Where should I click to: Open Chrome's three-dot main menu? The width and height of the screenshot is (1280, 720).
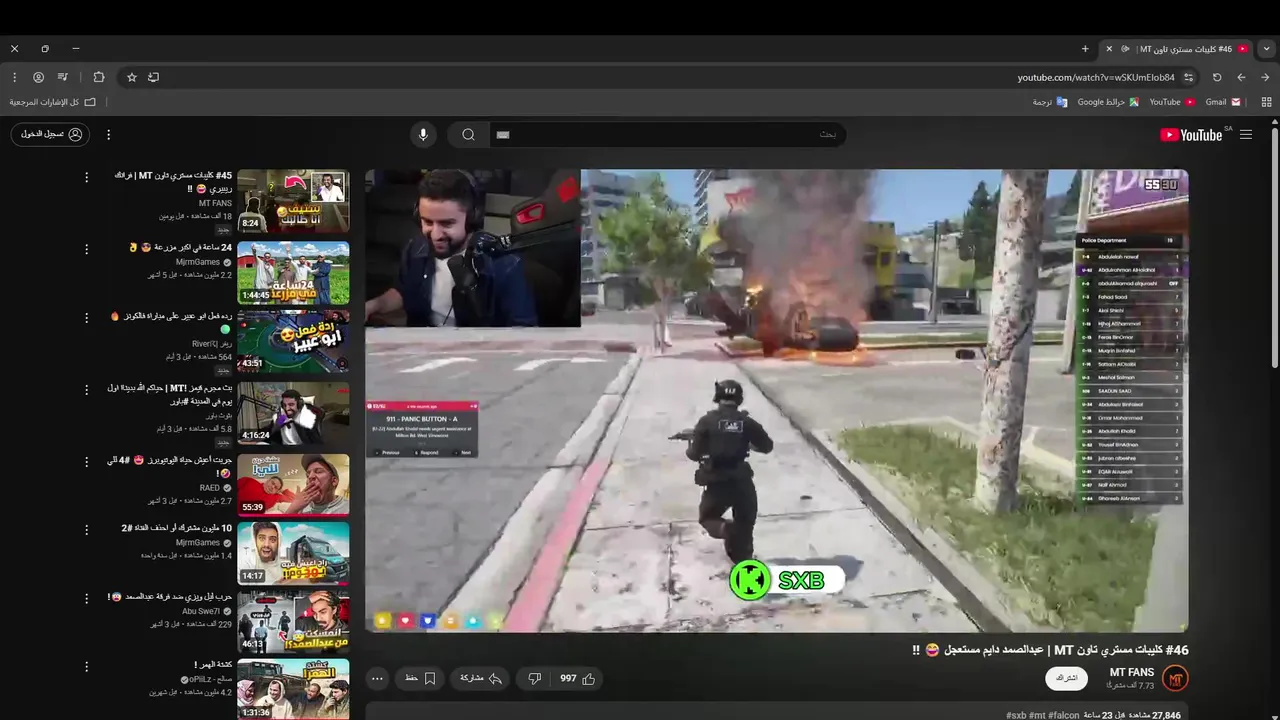click(14, 77)
